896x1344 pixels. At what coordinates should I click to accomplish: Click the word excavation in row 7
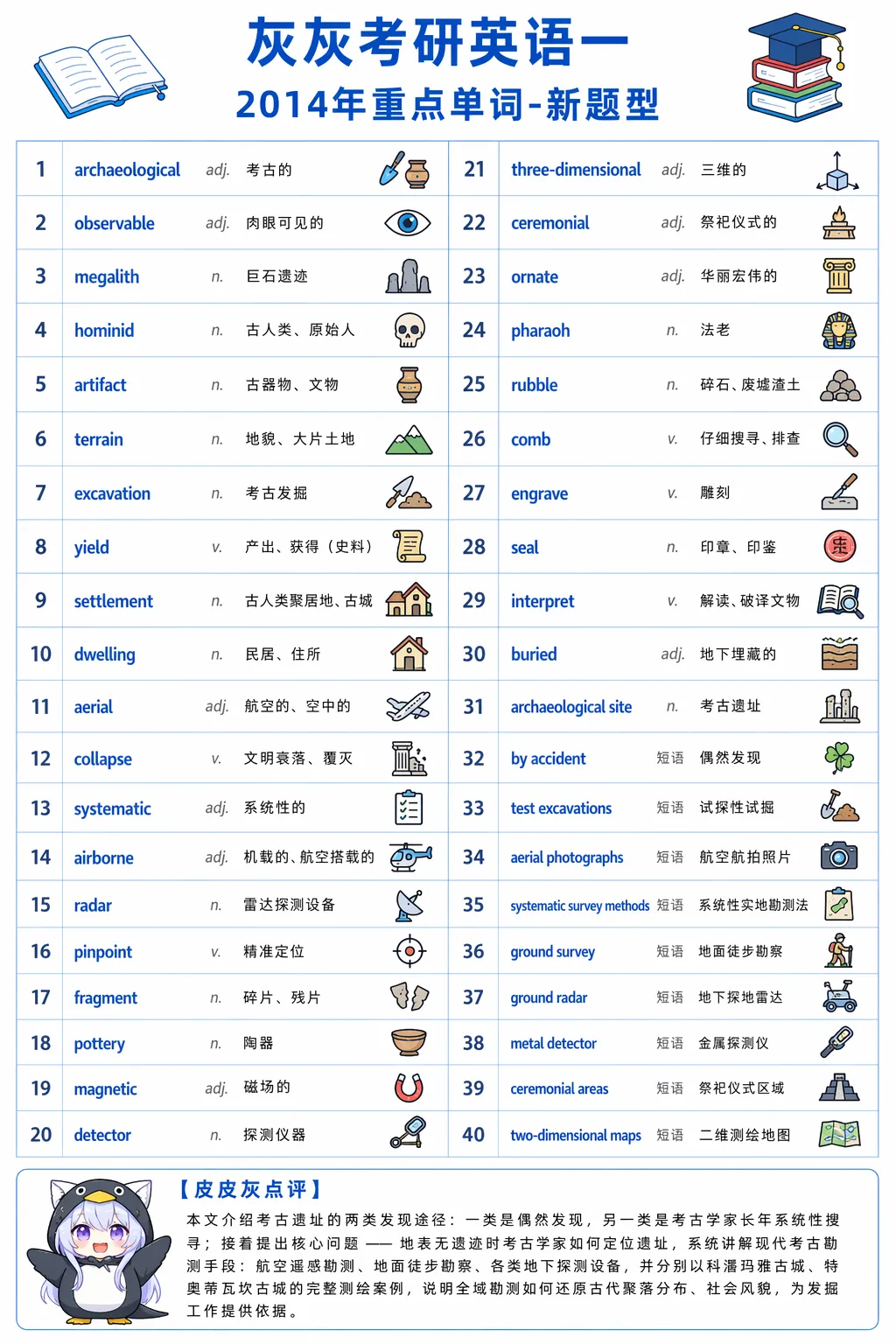click(112, 493)
